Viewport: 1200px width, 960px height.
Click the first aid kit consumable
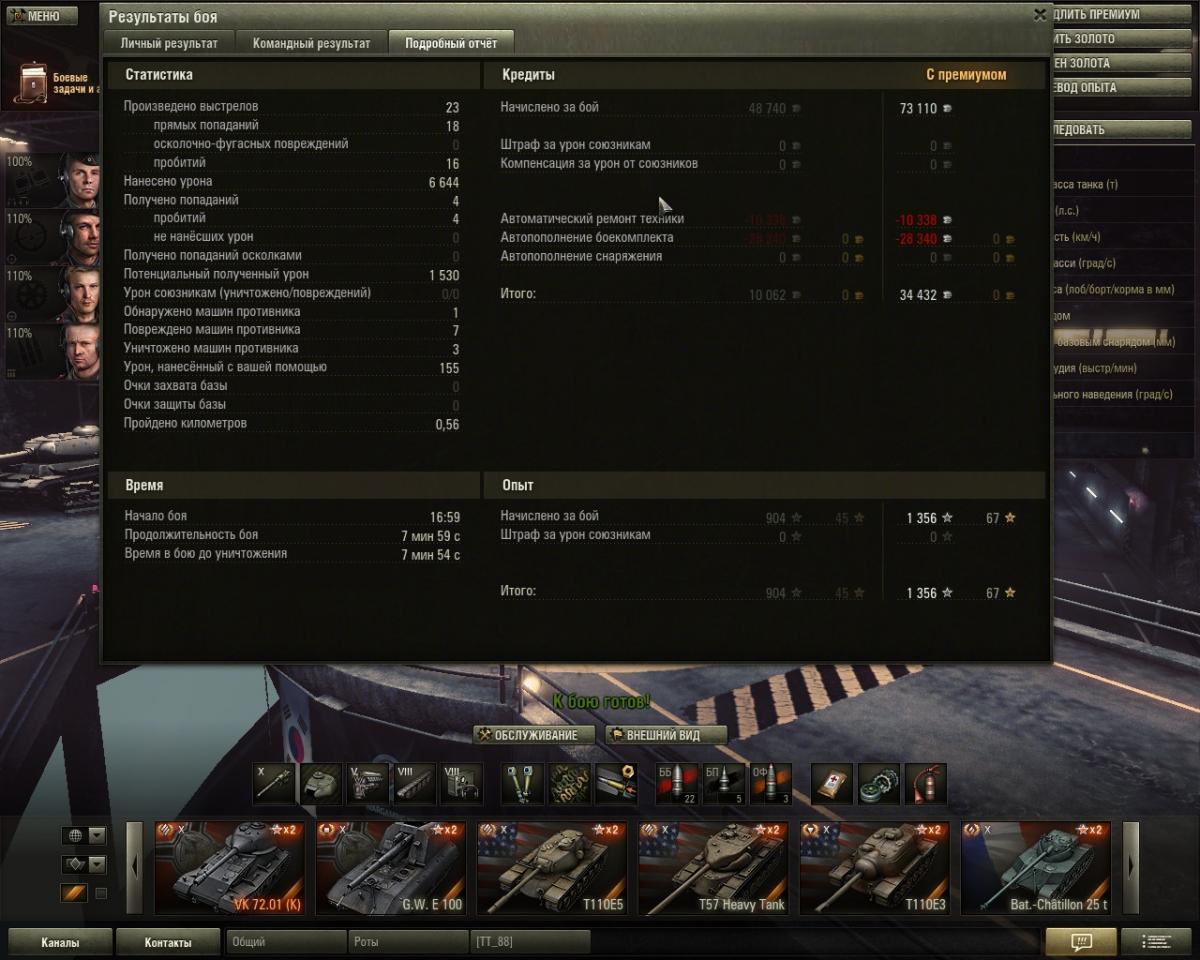[x=832, y=784]
